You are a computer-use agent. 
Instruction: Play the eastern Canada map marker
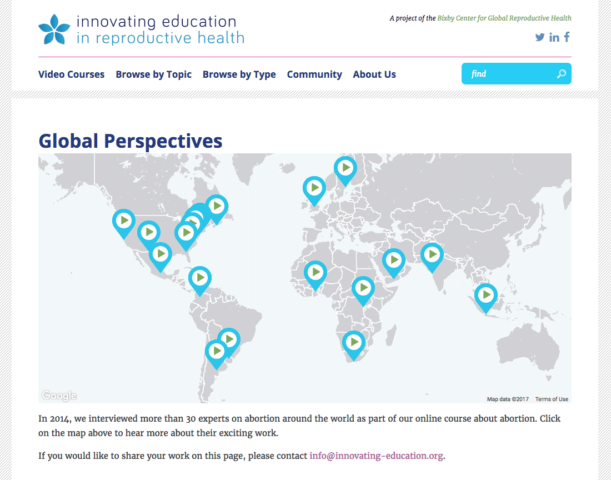(217, 210)
